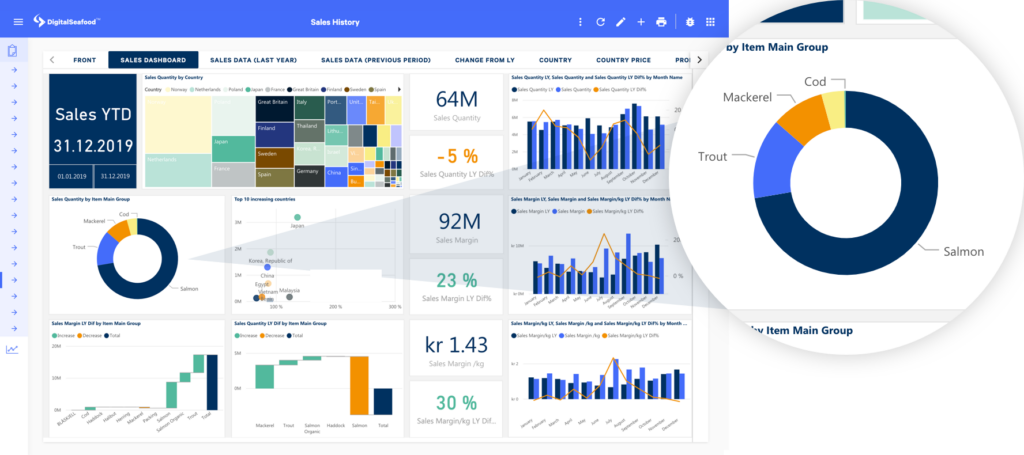Click the 30 % Sales Margin/kg LY Dif card
This screenshot has height=455, width=1024.
[456, 408]
